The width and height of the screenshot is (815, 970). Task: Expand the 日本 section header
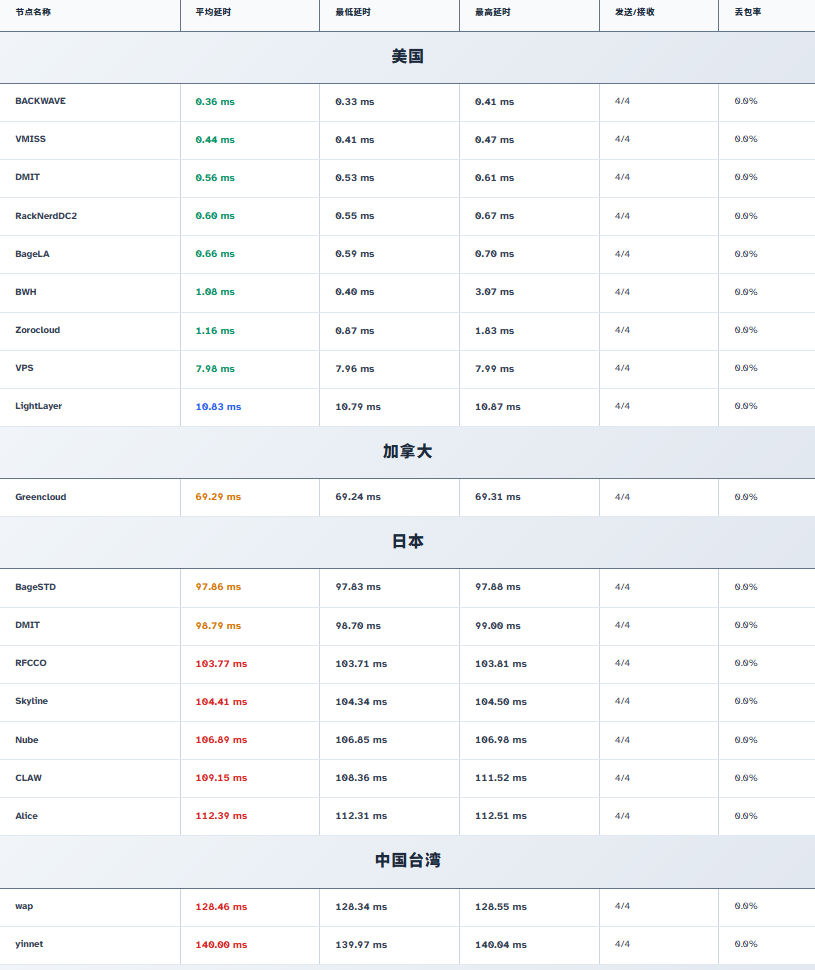pos(407,542)
